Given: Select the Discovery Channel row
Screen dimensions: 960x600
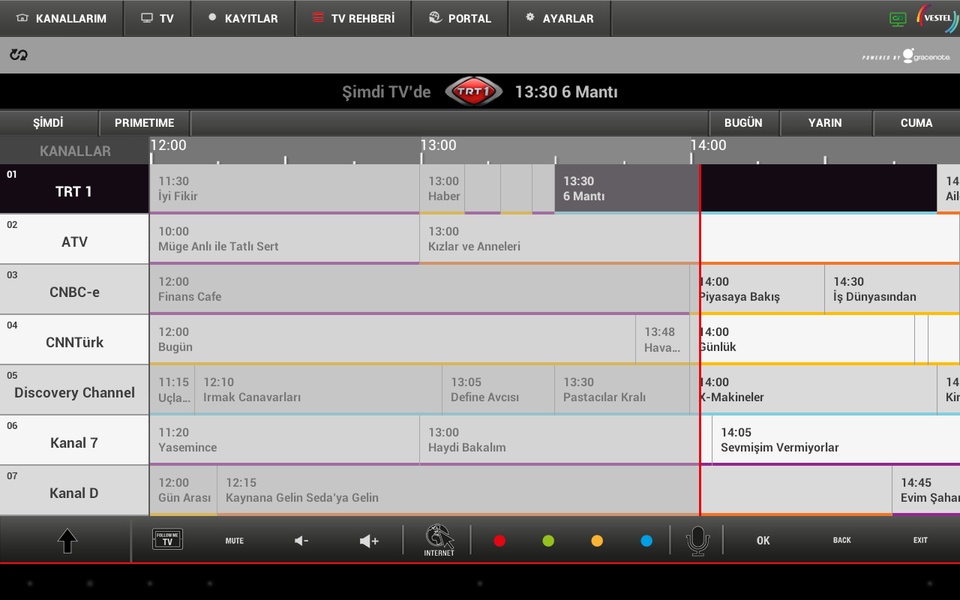Looking at the screenshot, I should pyautogui.click(x=74, y=389).
